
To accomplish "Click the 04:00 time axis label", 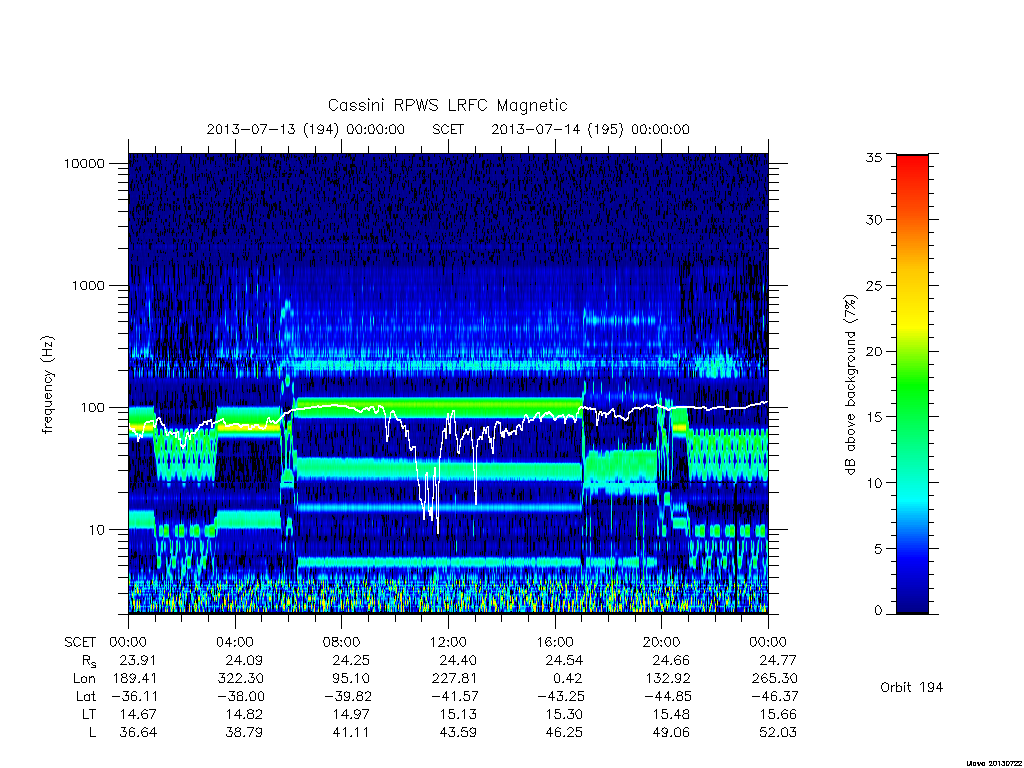I will click(235, 643).
